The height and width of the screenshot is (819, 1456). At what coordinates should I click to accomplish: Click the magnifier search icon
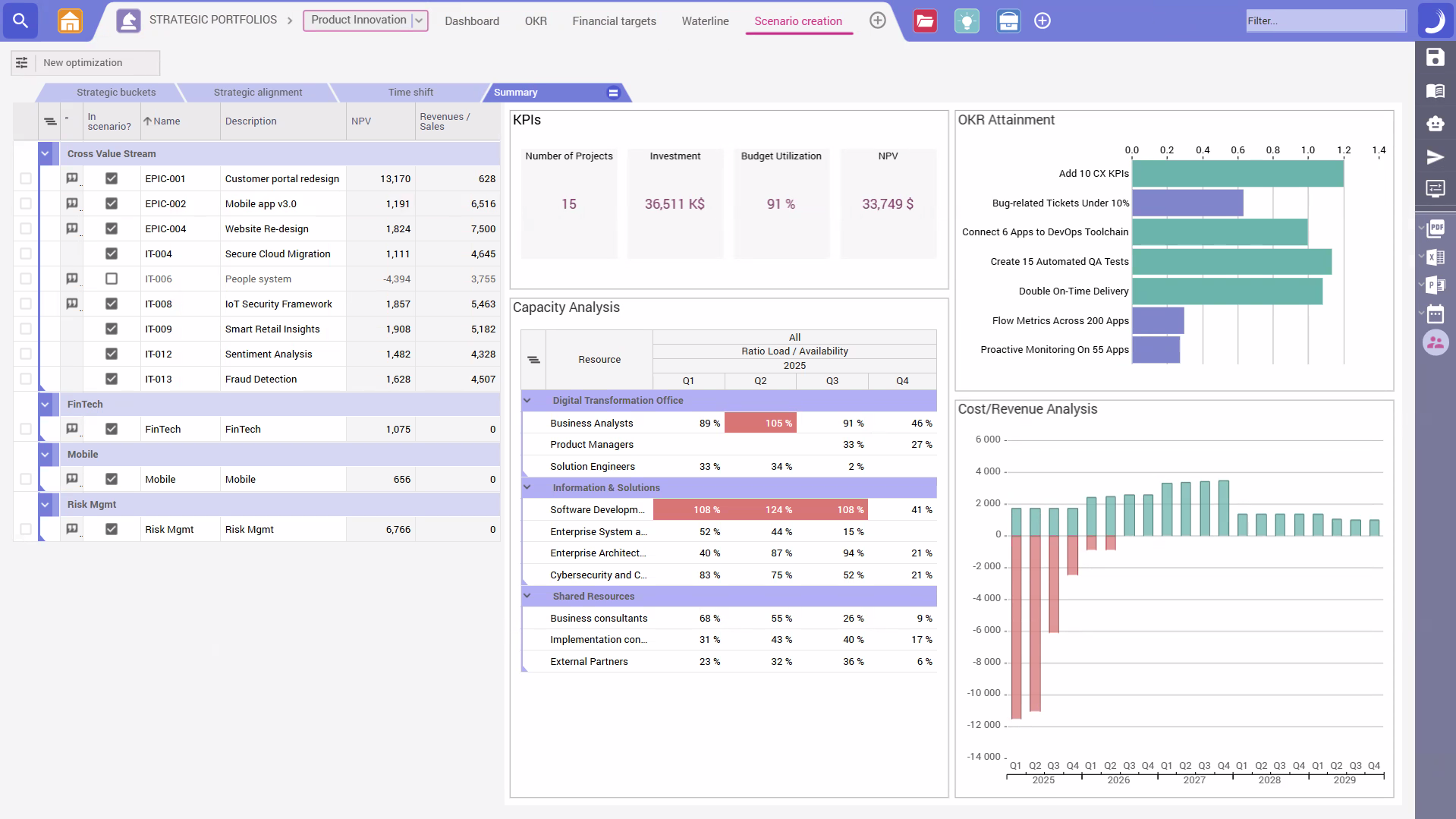pyautogui.click(x=20, y=20)
